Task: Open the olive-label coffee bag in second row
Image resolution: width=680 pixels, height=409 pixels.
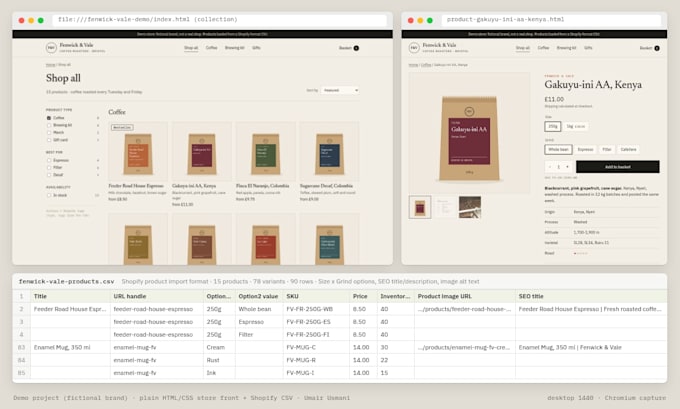Action: click(x=138, y=239)
